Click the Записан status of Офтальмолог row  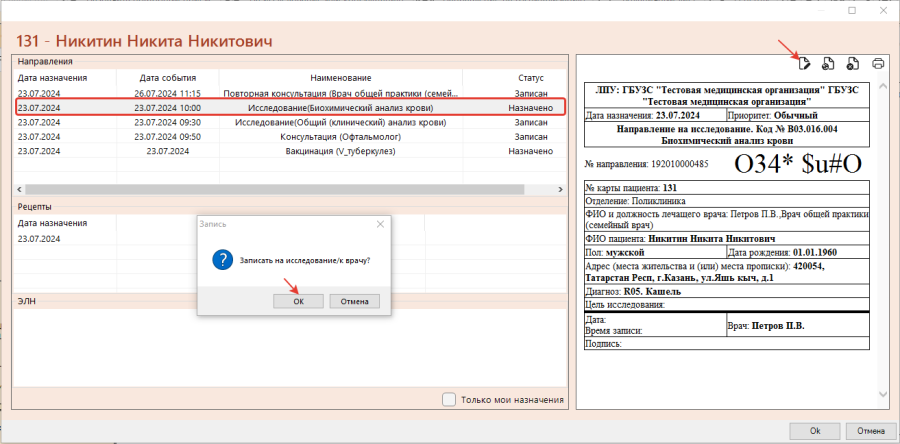[x=530, y=137]
